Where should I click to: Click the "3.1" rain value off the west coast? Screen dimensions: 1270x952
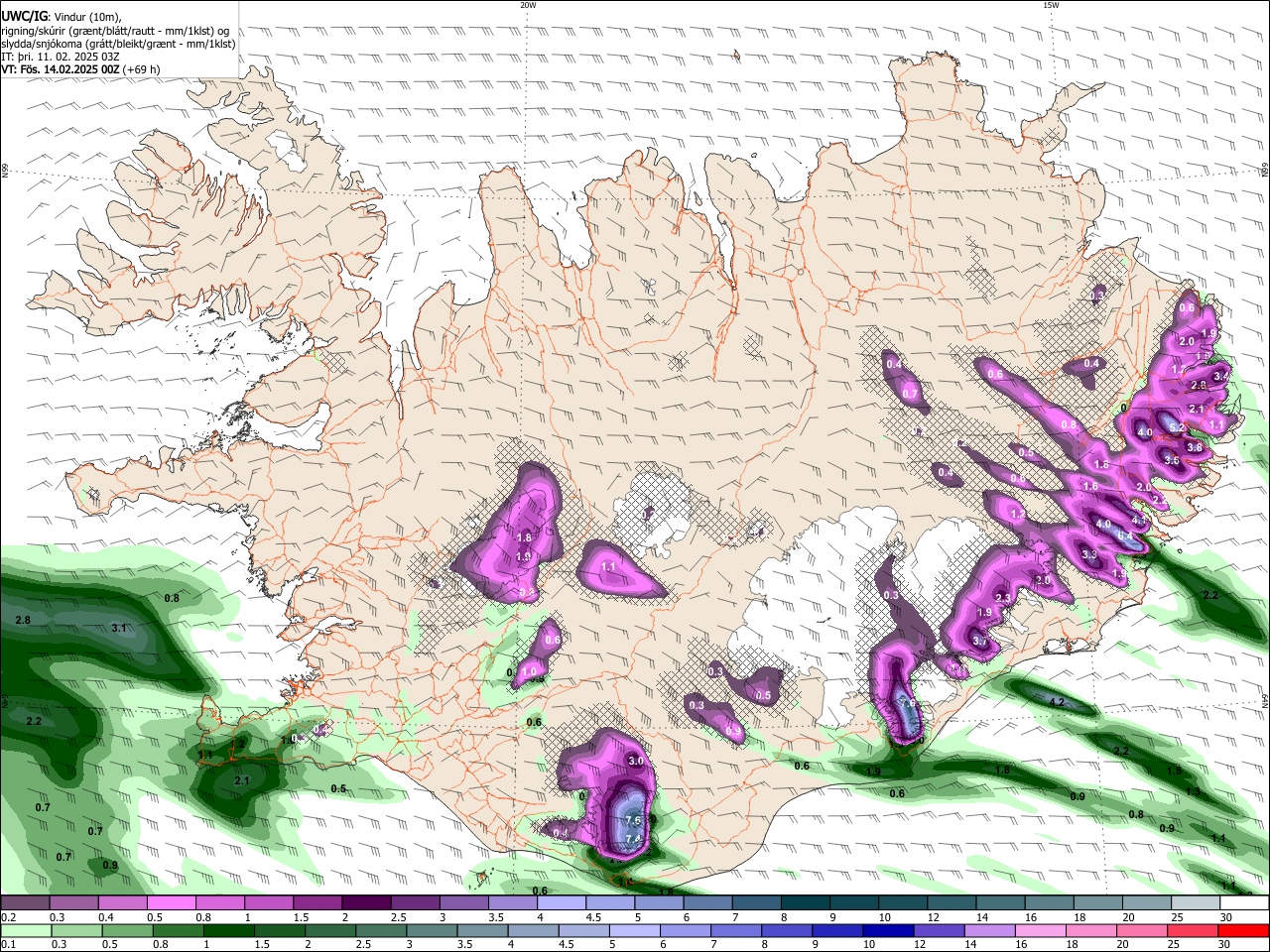pos(119,628)
